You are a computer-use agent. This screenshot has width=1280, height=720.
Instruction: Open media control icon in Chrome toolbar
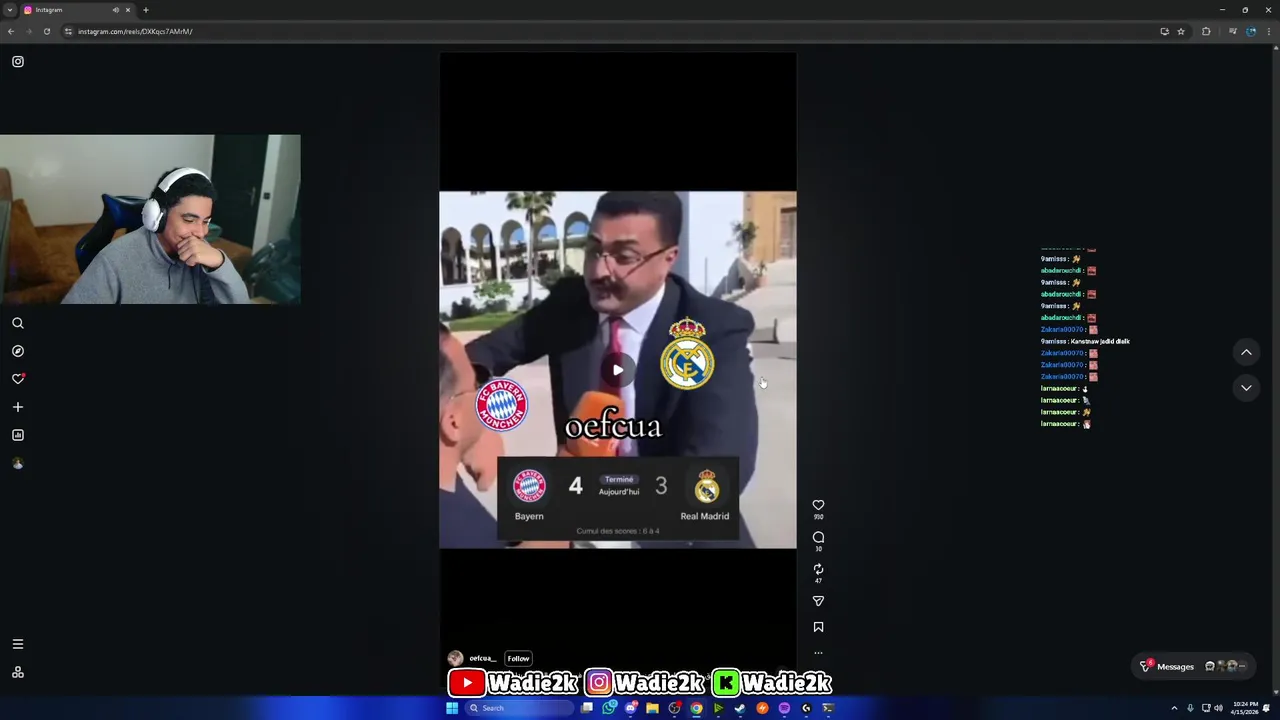click(1233, 31)
